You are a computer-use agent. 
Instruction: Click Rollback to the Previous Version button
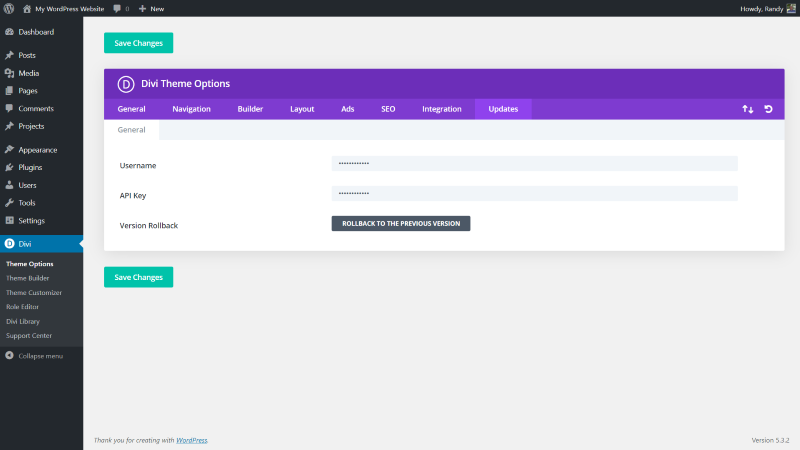pyautogui.click(x=401, y=223)
